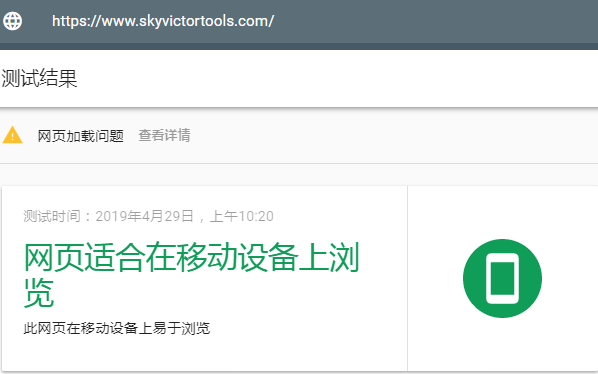Screen dimensions: 598x374
Task: Click the test time 2019年4月29日 text
Action: [148, 216]
